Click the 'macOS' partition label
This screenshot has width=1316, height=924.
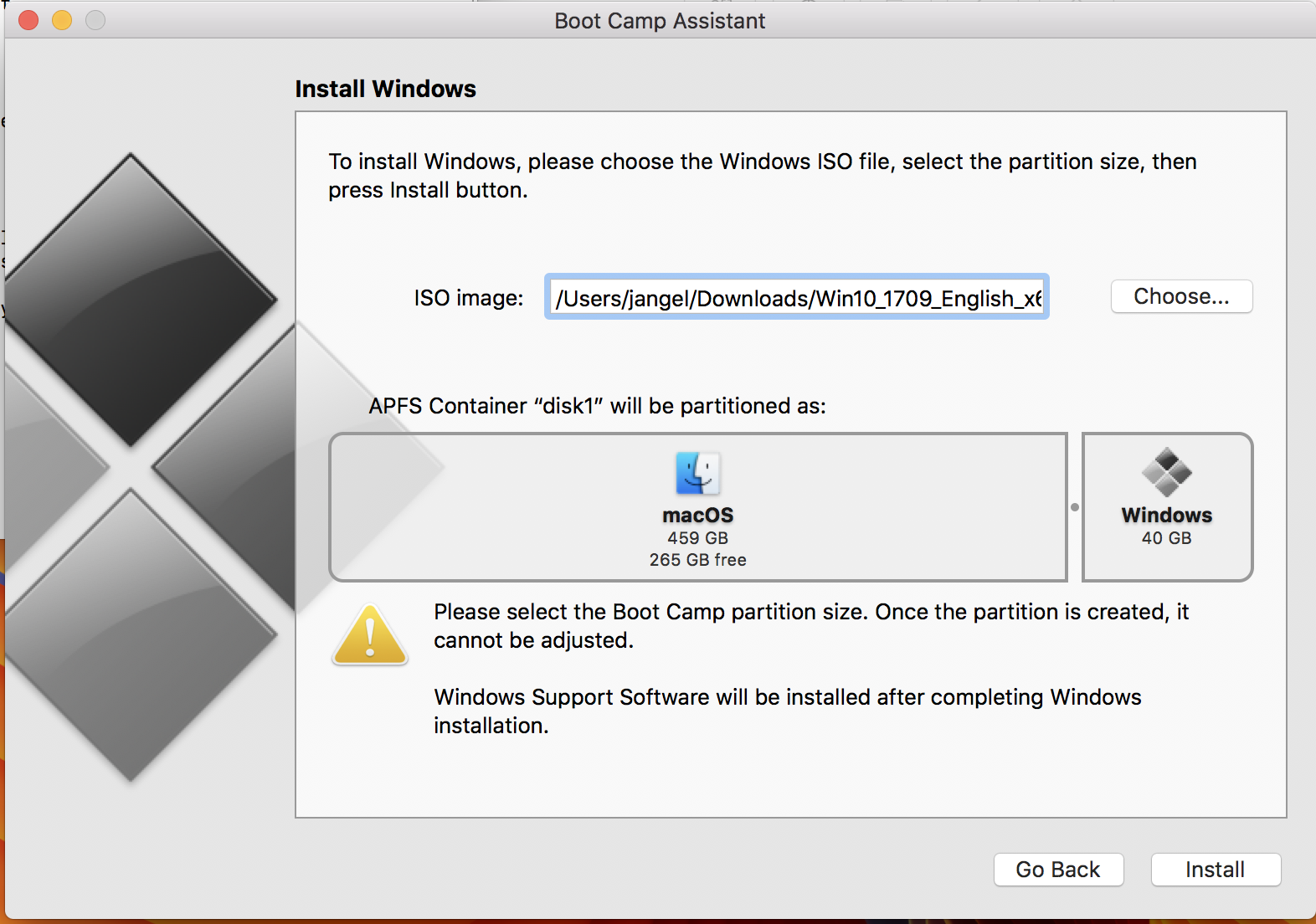pyautogui.click(x=697, y=515)
